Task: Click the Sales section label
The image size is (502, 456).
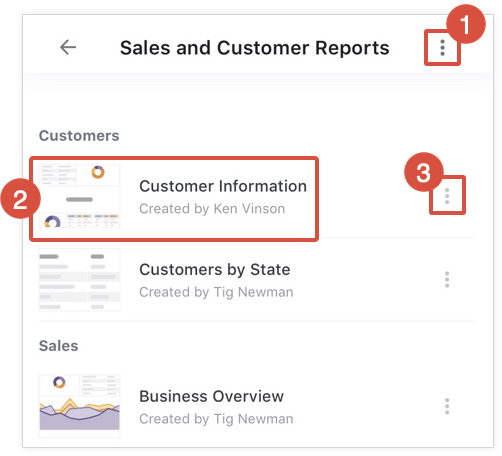Action: point(59,346)
